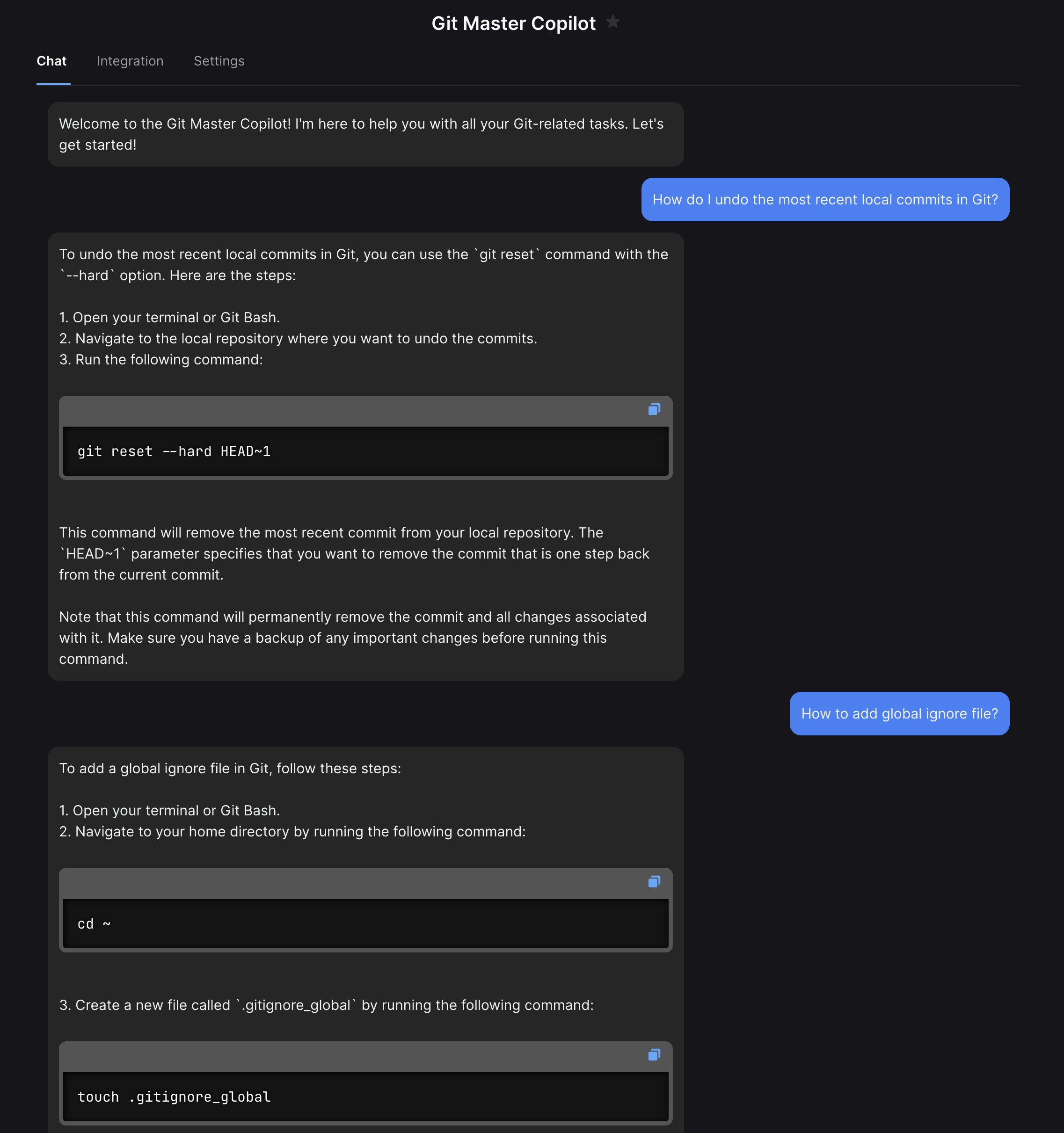The width and height of the screenshot is (1064, 1133).
Task: Copy the touch .gitignore_global command
Action: click(x=654, y=1055)
